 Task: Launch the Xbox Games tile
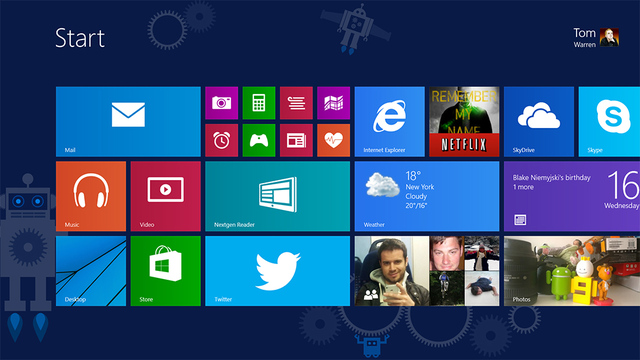[x=259, y=140]
